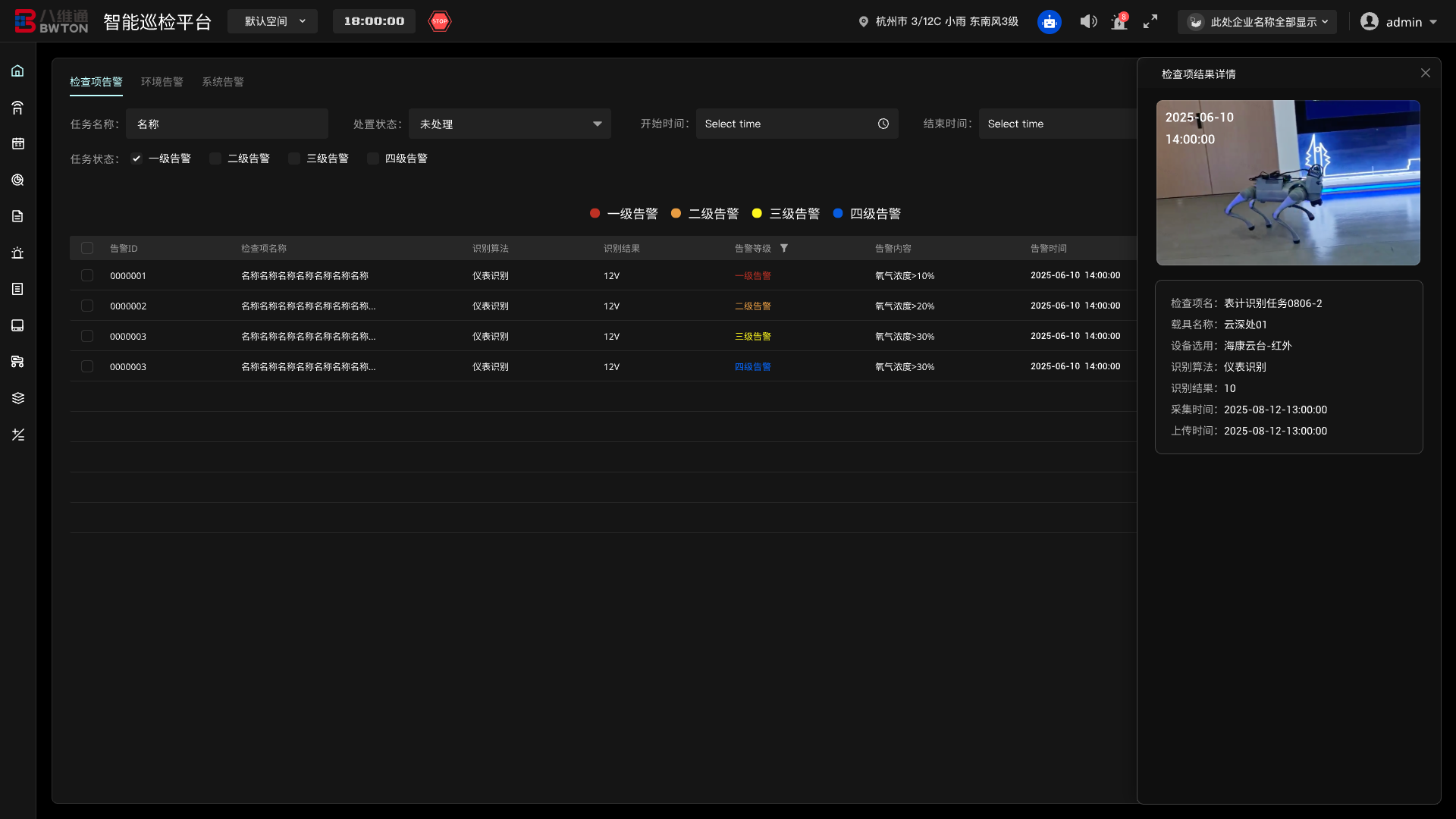Open alarm notifications bell with badge
The width and height of the screenshot is (1456, 819).
tap(1119, 22)
